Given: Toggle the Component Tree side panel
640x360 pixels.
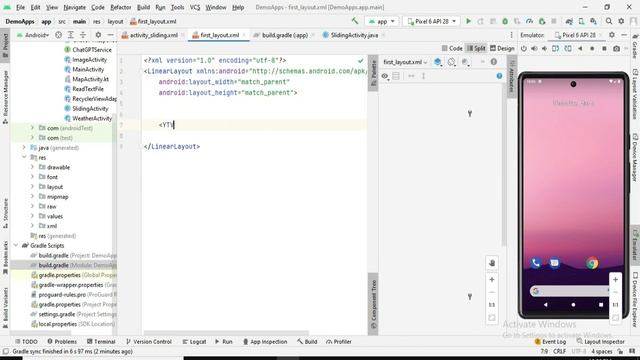Looking at the screenshot, I should pyautogui.click(x=373, y=304).
